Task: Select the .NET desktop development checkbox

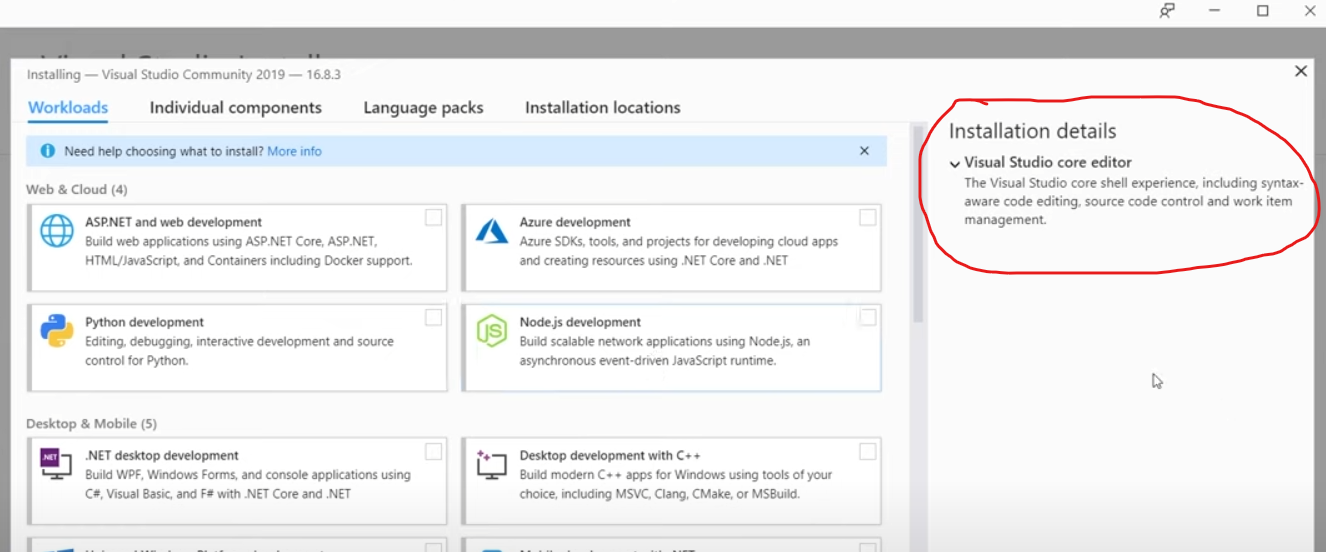Action: [x=433, y=451]
